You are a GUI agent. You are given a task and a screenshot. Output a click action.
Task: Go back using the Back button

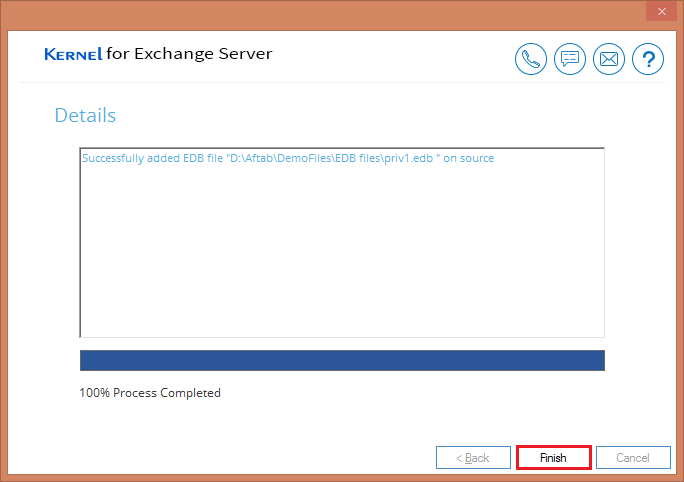[x=472, y=457]
